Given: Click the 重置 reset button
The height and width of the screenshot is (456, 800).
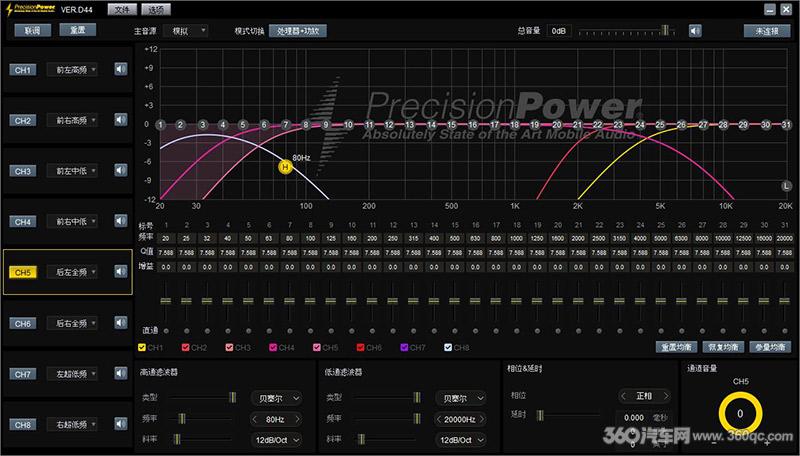Looking at the screenshot, I should click(x=78, y=30).
